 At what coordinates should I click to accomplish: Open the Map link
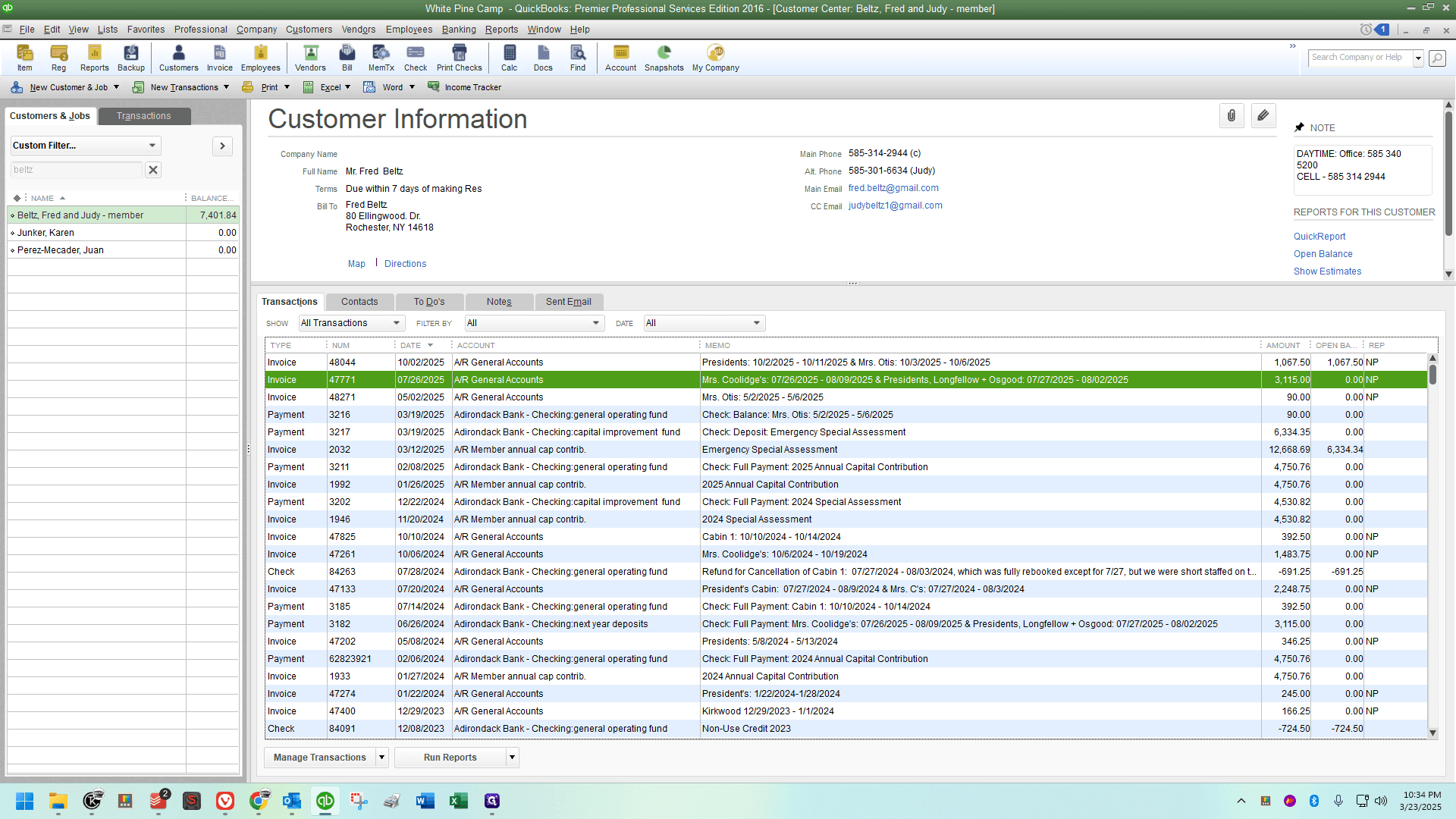356,264
